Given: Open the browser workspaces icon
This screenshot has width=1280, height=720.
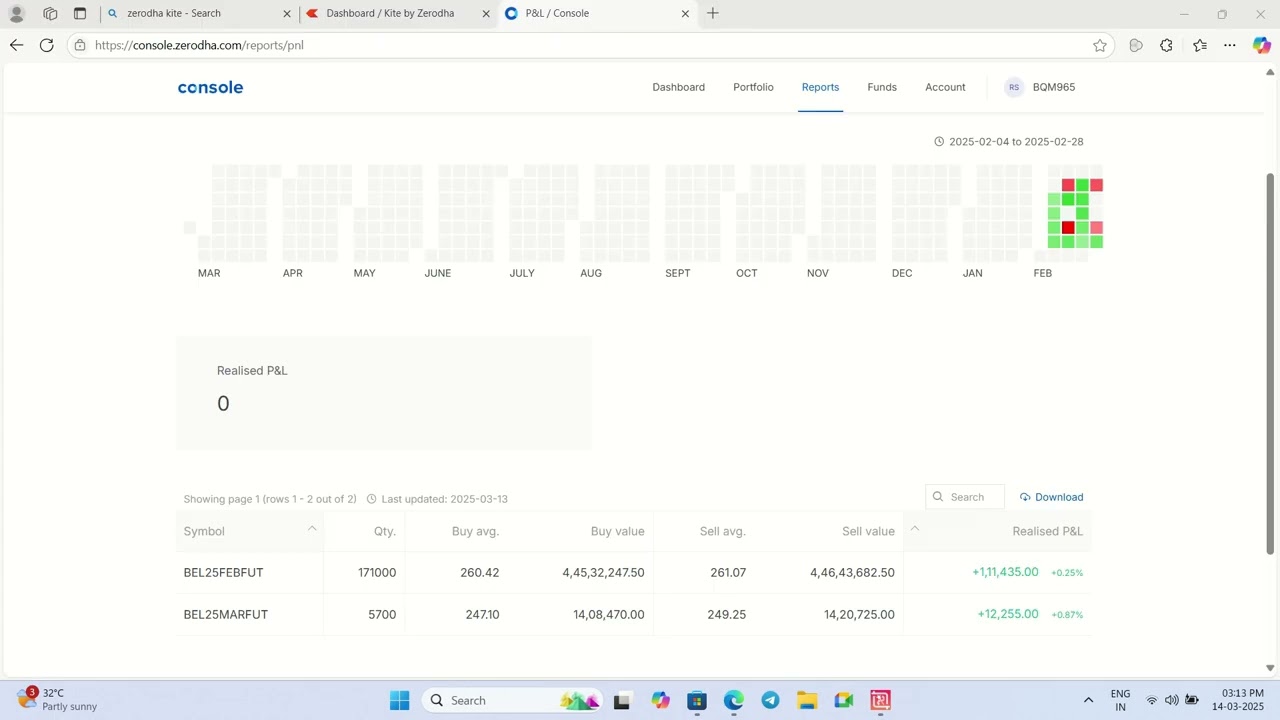Looking at the screenshot, I should pos(50,14).
